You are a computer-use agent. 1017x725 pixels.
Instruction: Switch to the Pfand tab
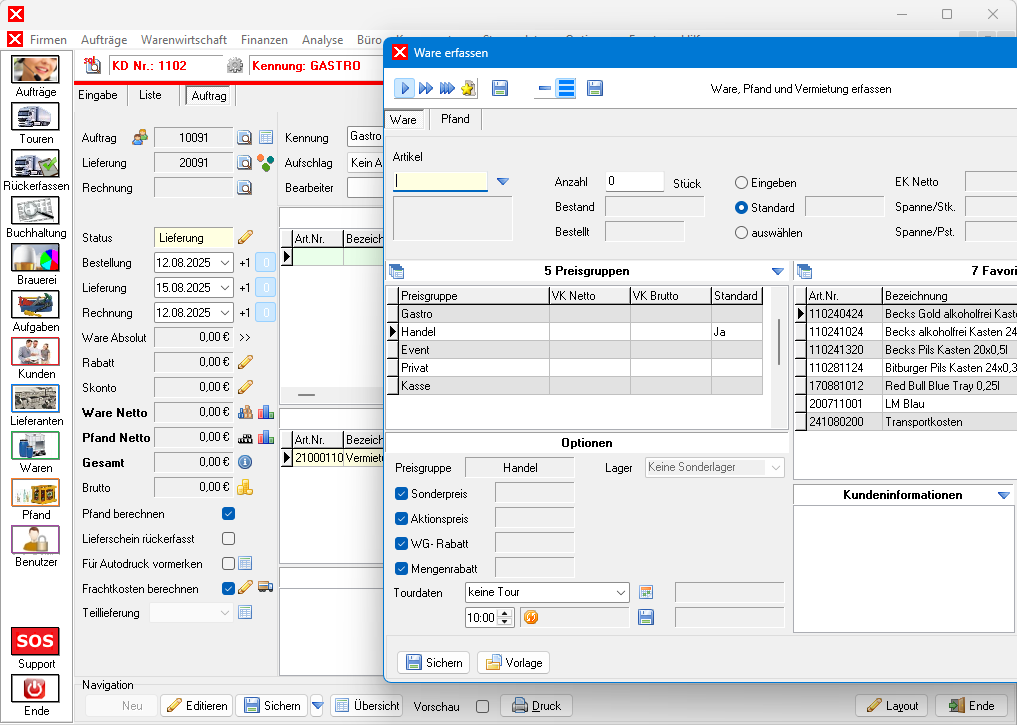pyautogui.click(x=455, y=119)
